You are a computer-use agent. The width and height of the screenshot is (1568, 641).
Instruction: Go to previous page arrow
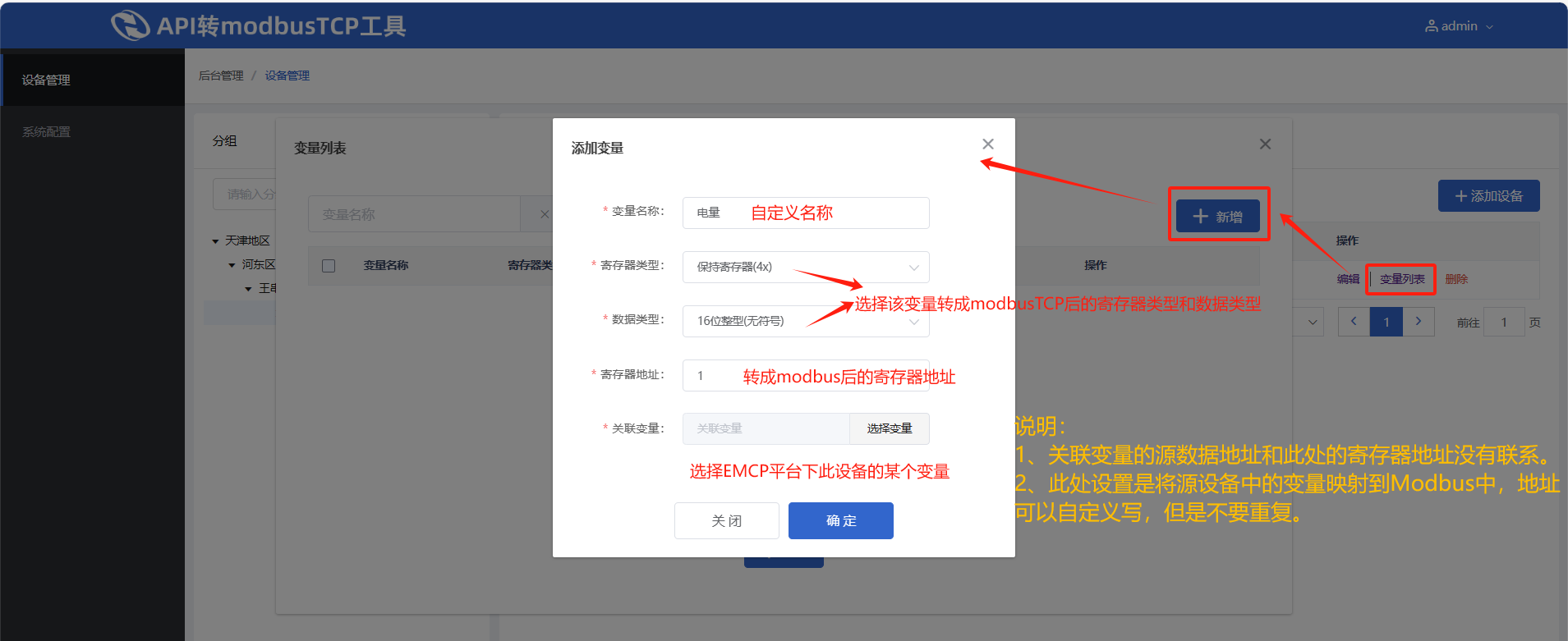click(1354, 322)
